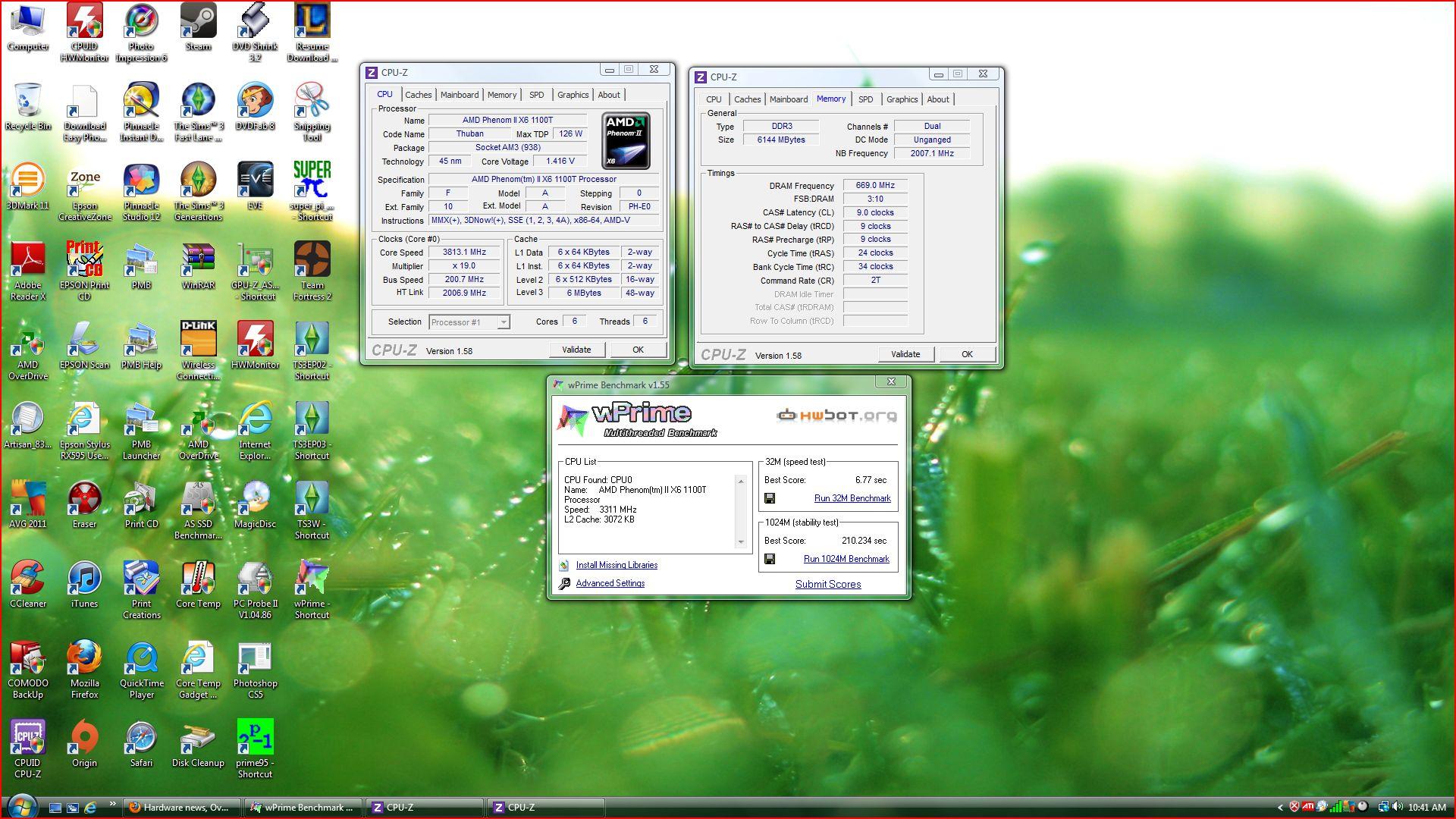Viewport: 1456px width, 819px height.
Task: Open prime95 shortcut icon
Action: tap(255, 748)
